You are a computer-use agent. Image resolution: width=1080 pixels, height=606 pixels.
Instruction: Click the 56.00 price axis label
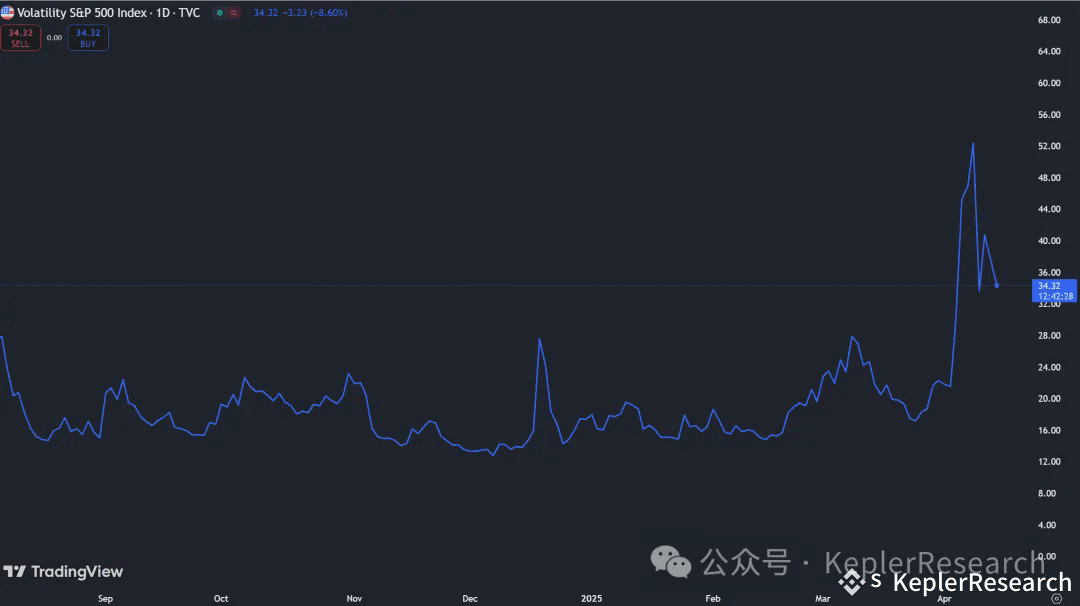click(1049, 115)
